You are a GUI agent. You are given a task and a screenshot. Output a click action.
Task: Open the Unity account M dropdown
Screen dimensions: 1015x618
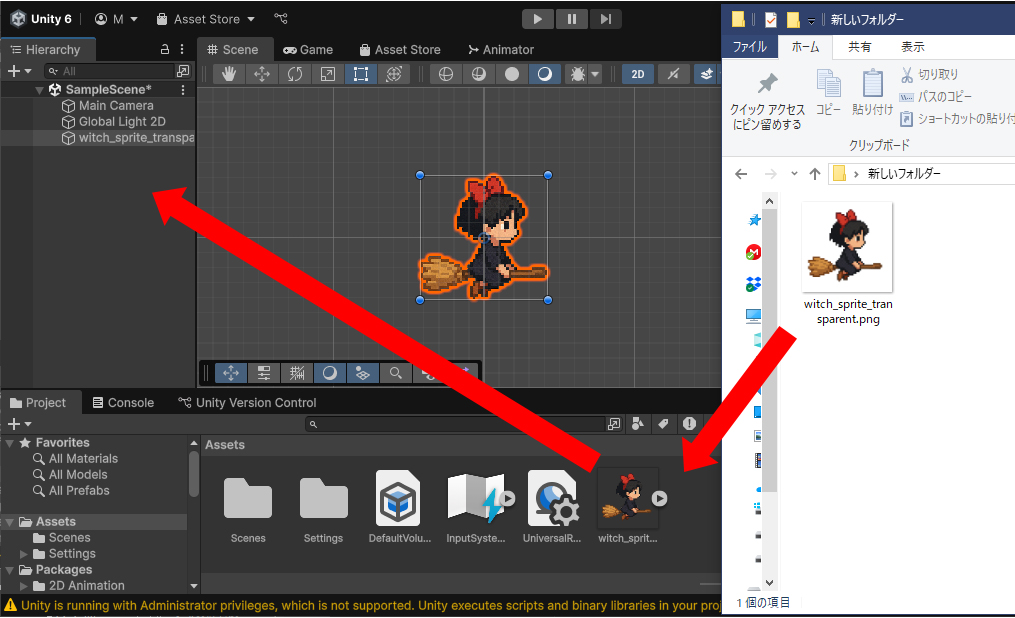(116, 19)
